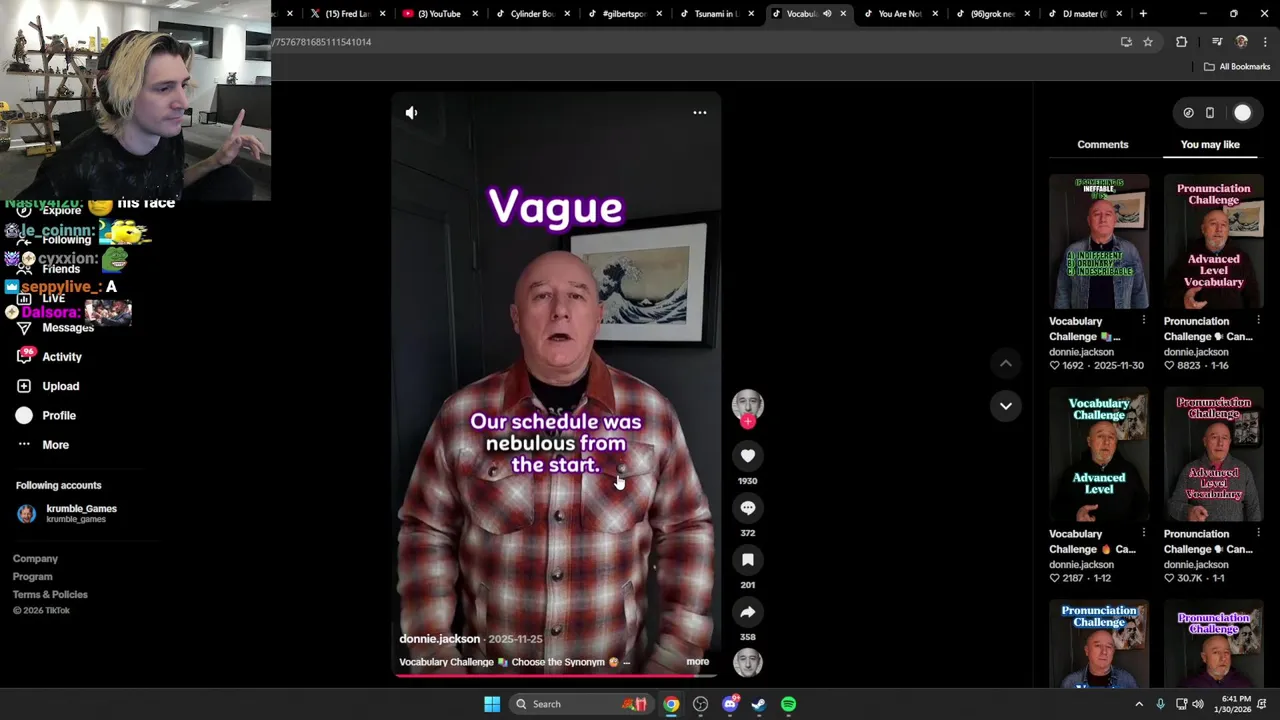Image resolution: width=1280 pixels, height=720 pixels.
Task: Switch to the Comments tab
Action: pyautogui.click(x=1103, y=144)
